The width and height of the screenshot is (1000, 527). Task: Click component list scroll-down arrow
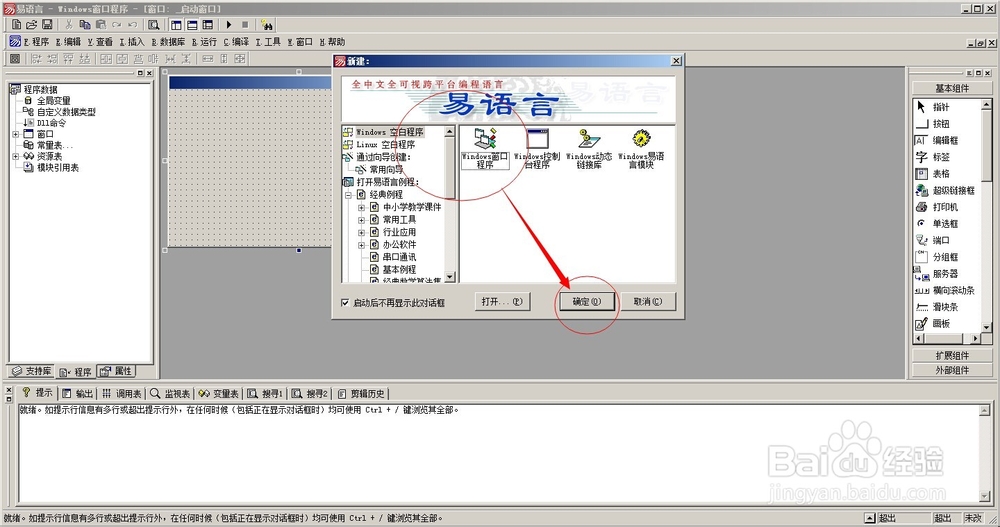point(987,327)
